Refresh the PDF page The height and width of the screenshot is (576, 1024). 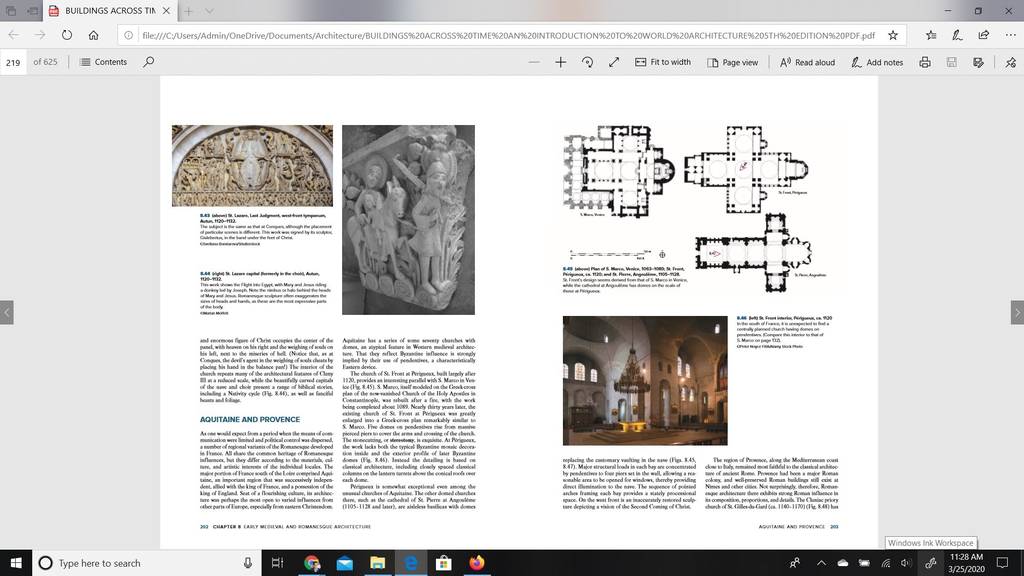67,35
